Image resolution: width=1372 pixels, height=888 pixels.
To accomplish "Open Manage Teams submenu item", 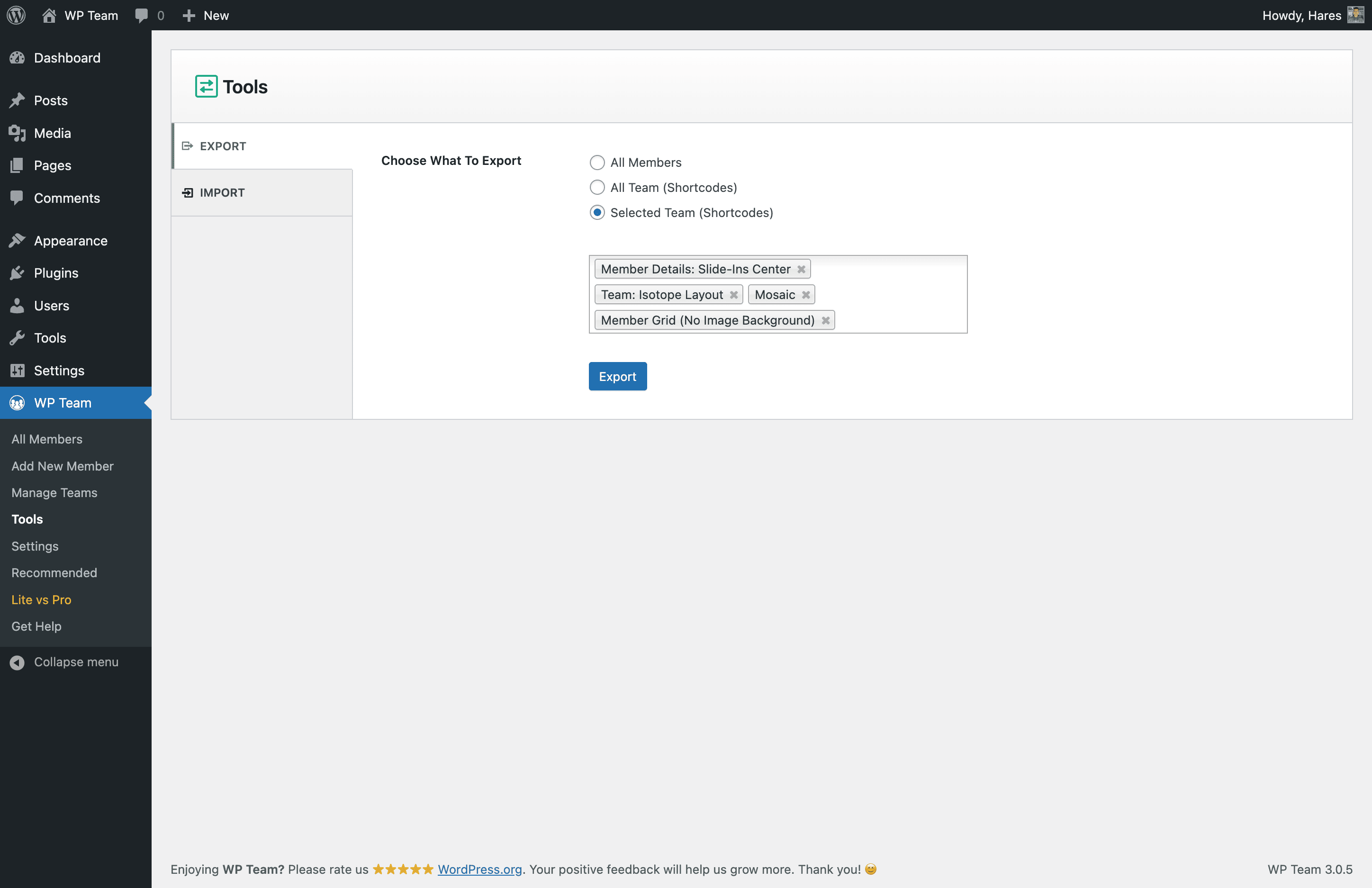I will point(54,492).
